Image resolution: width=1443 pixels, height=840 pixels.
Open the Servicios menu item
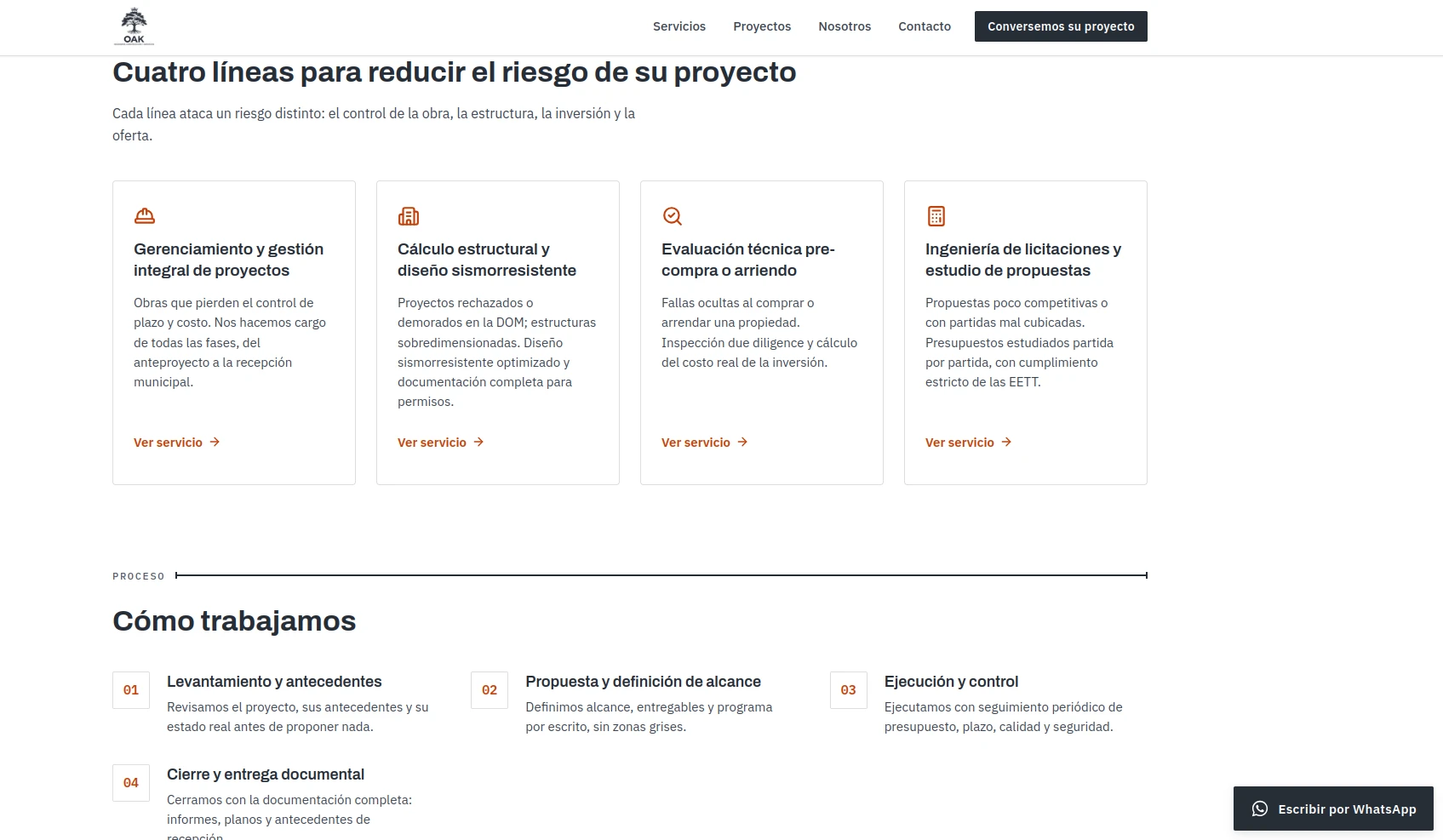[x=679, y=26]
